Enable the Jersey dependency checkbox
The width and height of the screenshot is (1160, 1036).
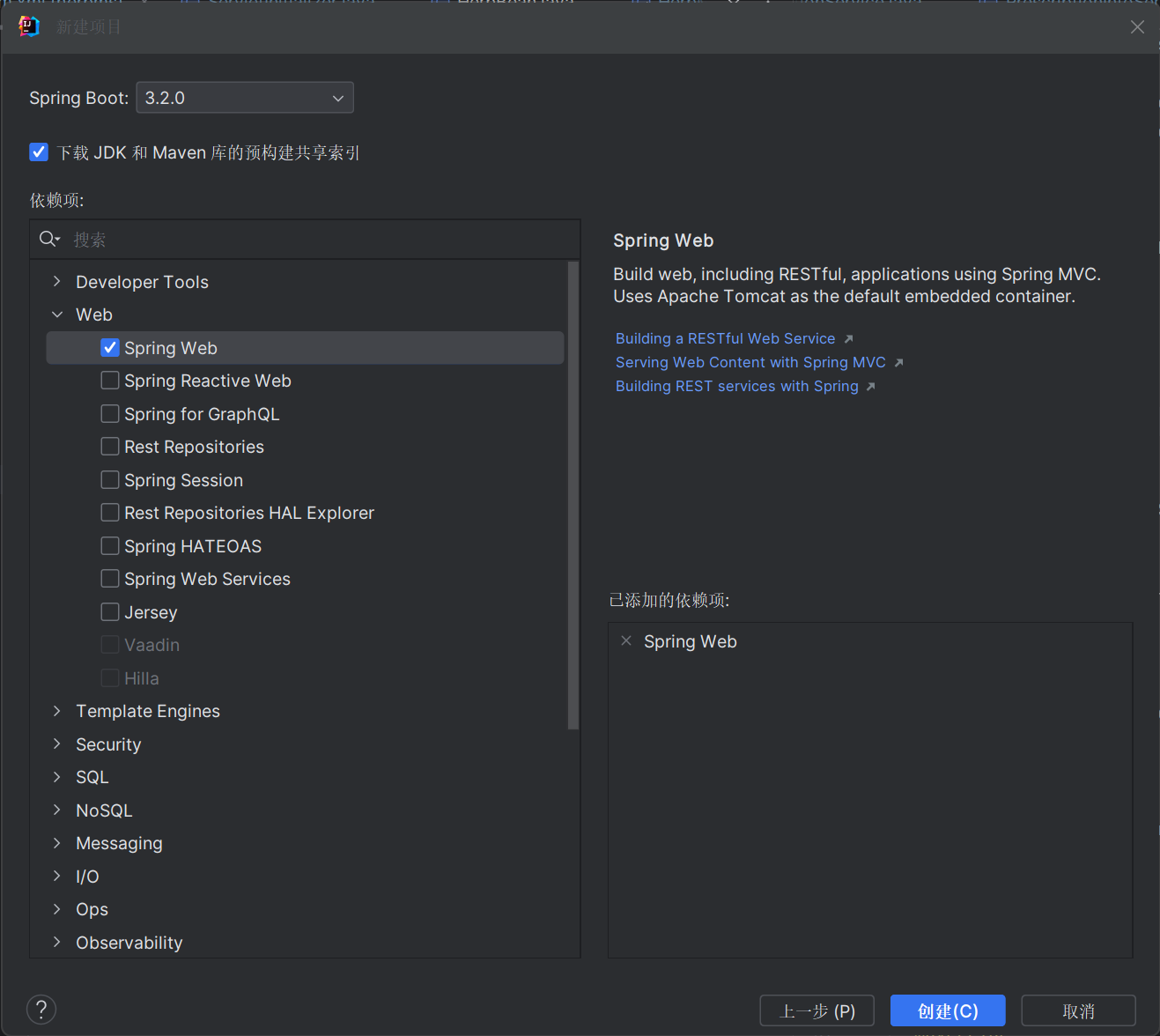point(110,612)
